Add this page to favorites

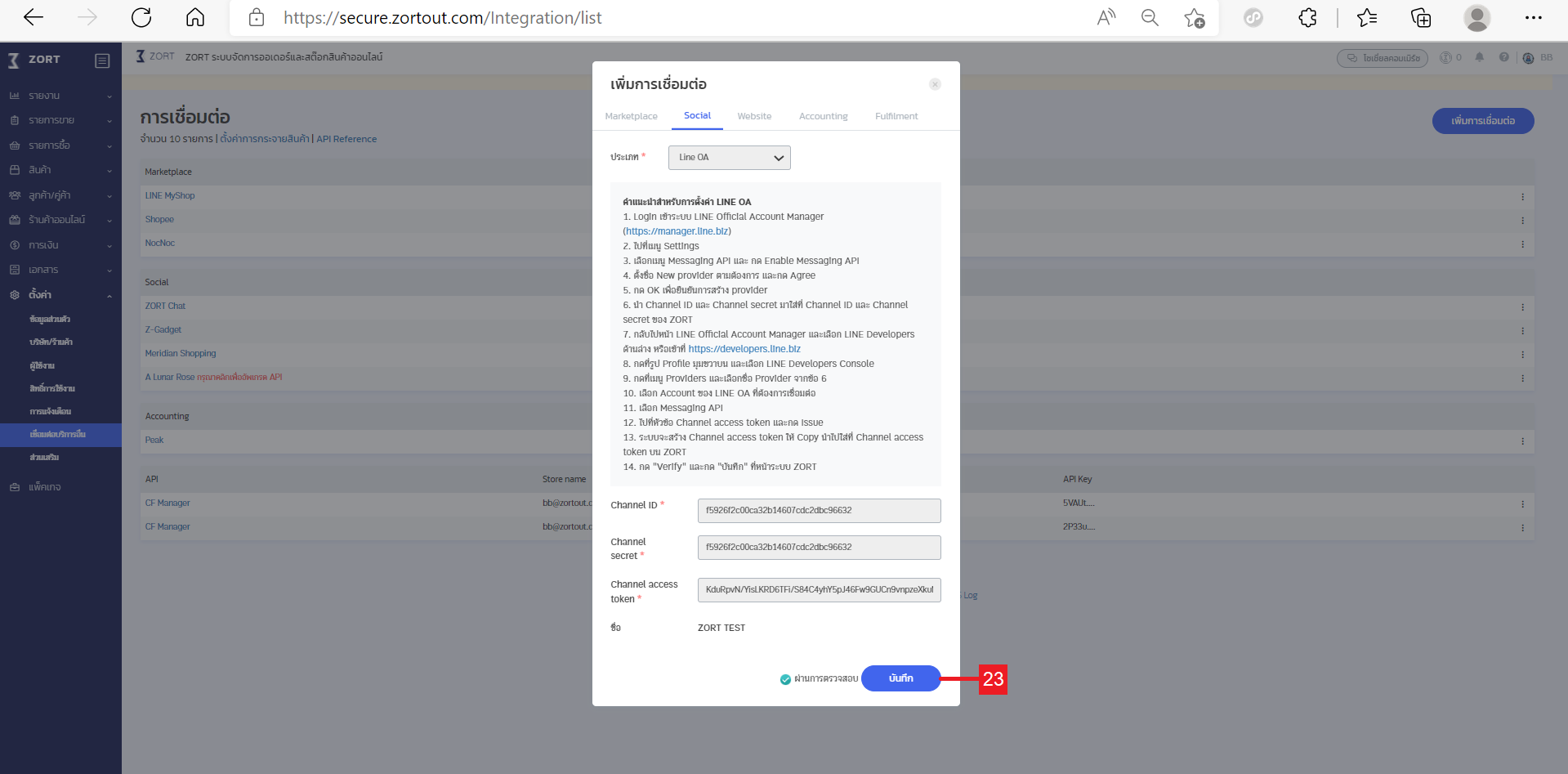coord(1194,17)
